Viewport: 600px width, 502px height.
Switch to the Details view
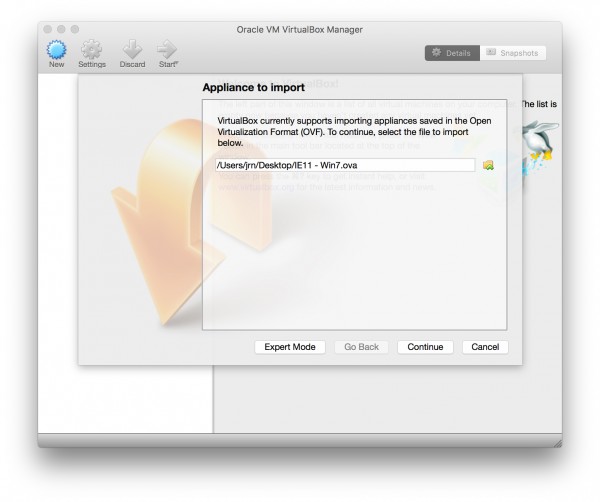click(x=452, y=53)
